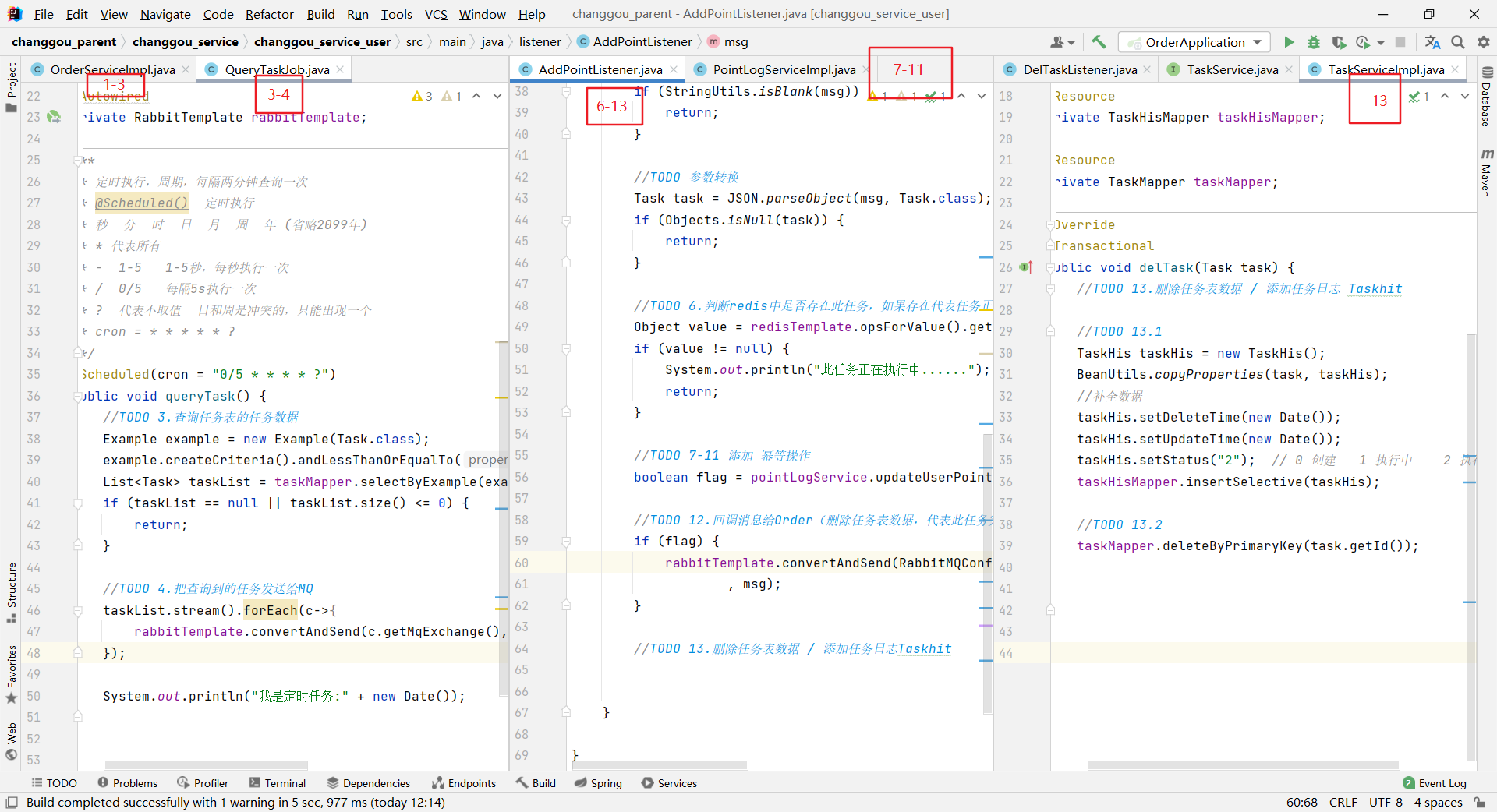The image size is (1497, 812).
Task: Collapse the forEach fold marker at line 46
Action: pyautogui.click(x=78, y=611)
